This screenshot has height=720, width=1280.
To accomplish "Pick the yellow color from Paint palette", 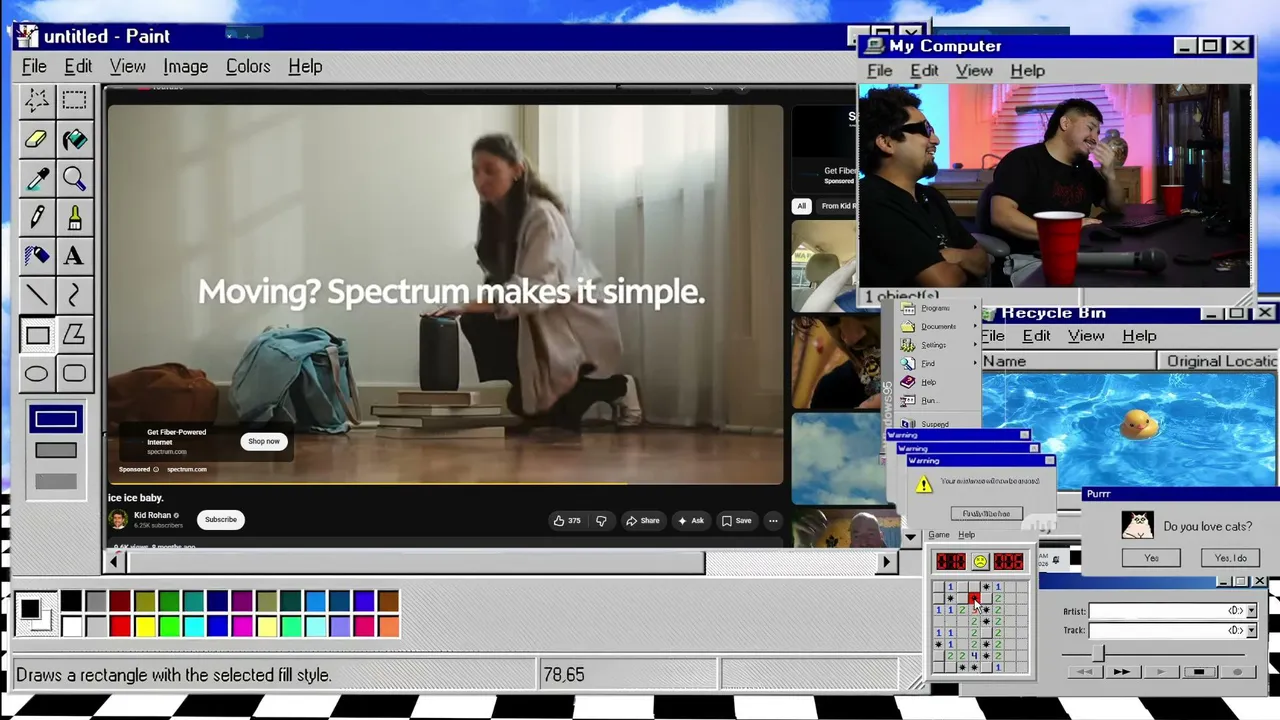I will (x=145, y=627).
